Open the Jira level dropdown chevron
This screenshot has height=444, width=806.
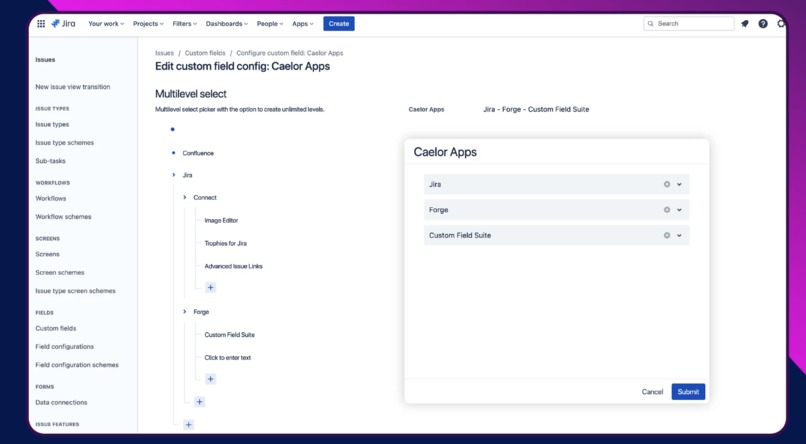tap(679, 184)
